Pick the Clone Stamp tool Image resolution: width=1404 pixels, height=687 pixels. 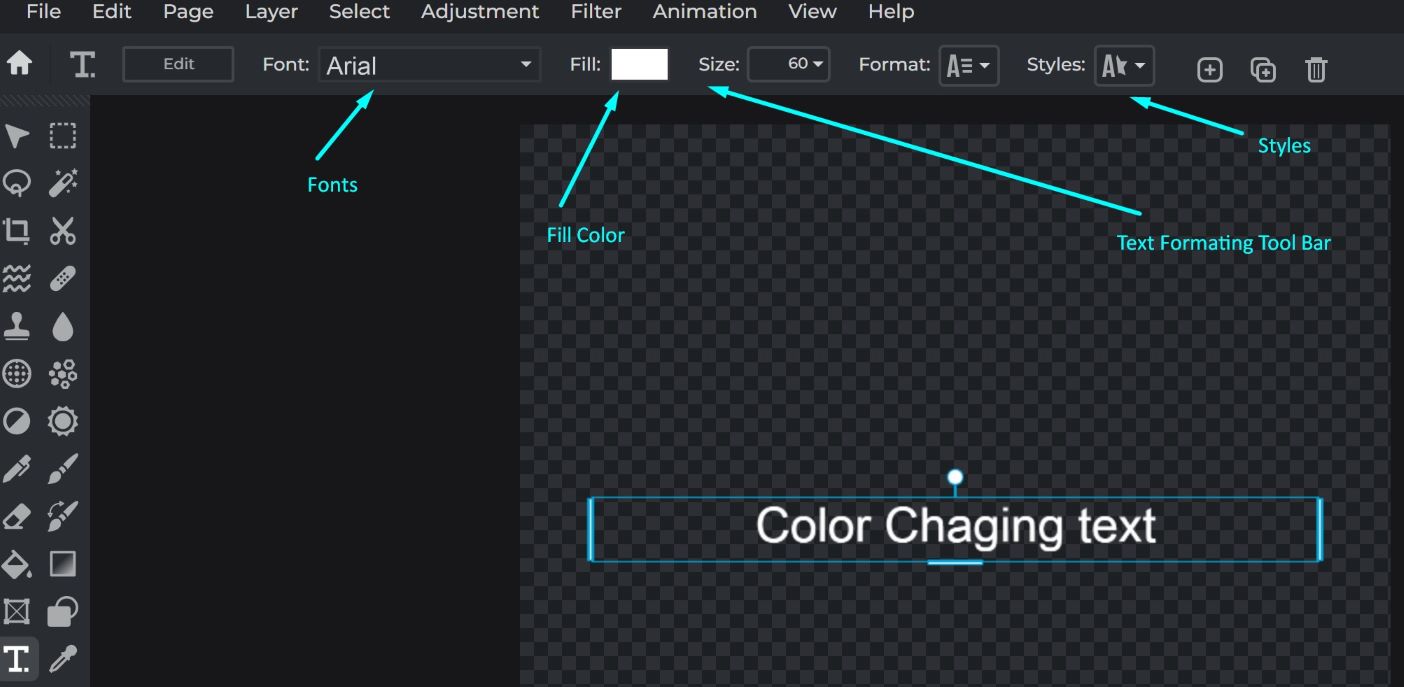(16, 325)
